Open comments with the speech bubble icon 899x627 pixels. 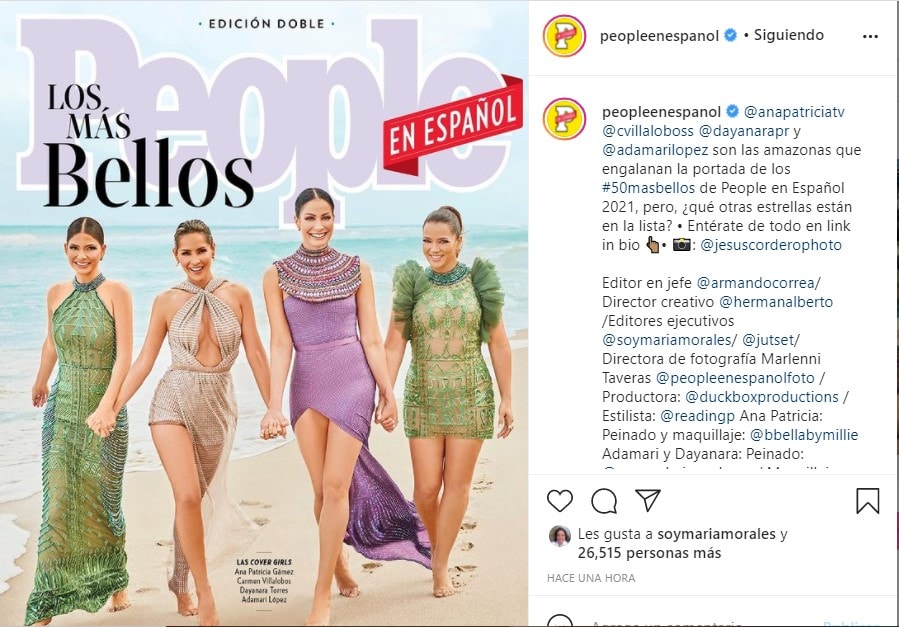click(x=604, y=501)
